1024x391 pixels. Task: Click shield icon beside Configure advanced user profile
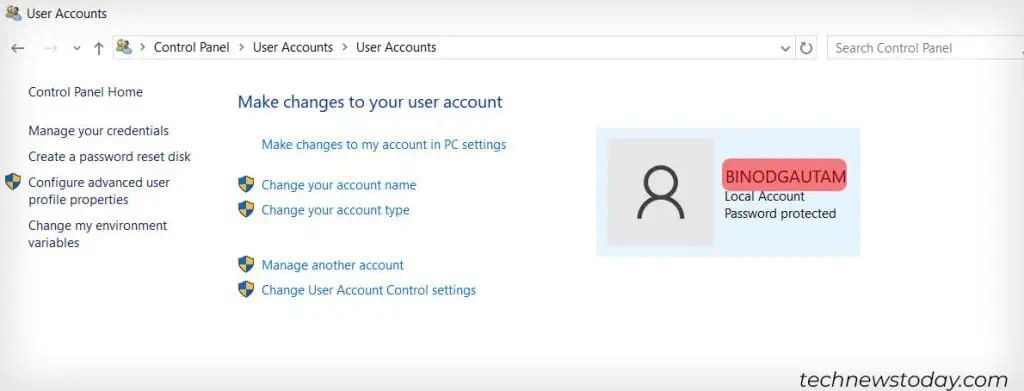point(13,182)
